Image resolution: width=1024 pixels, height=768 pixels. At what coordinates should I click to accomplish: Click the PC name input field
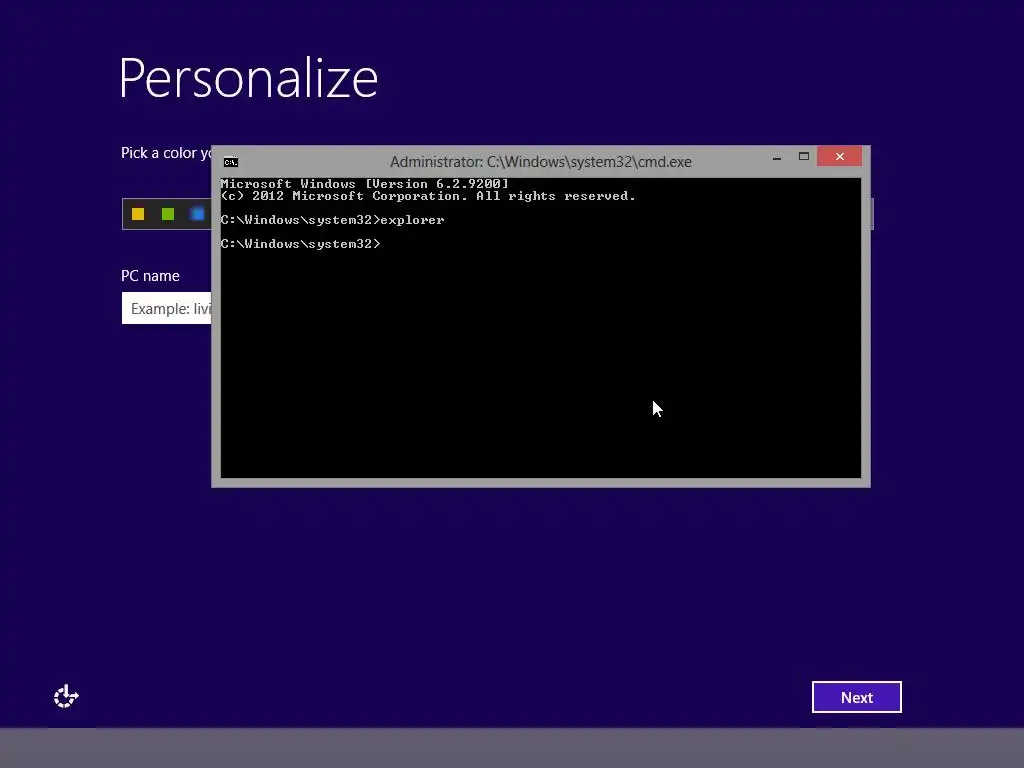(167, 308)
